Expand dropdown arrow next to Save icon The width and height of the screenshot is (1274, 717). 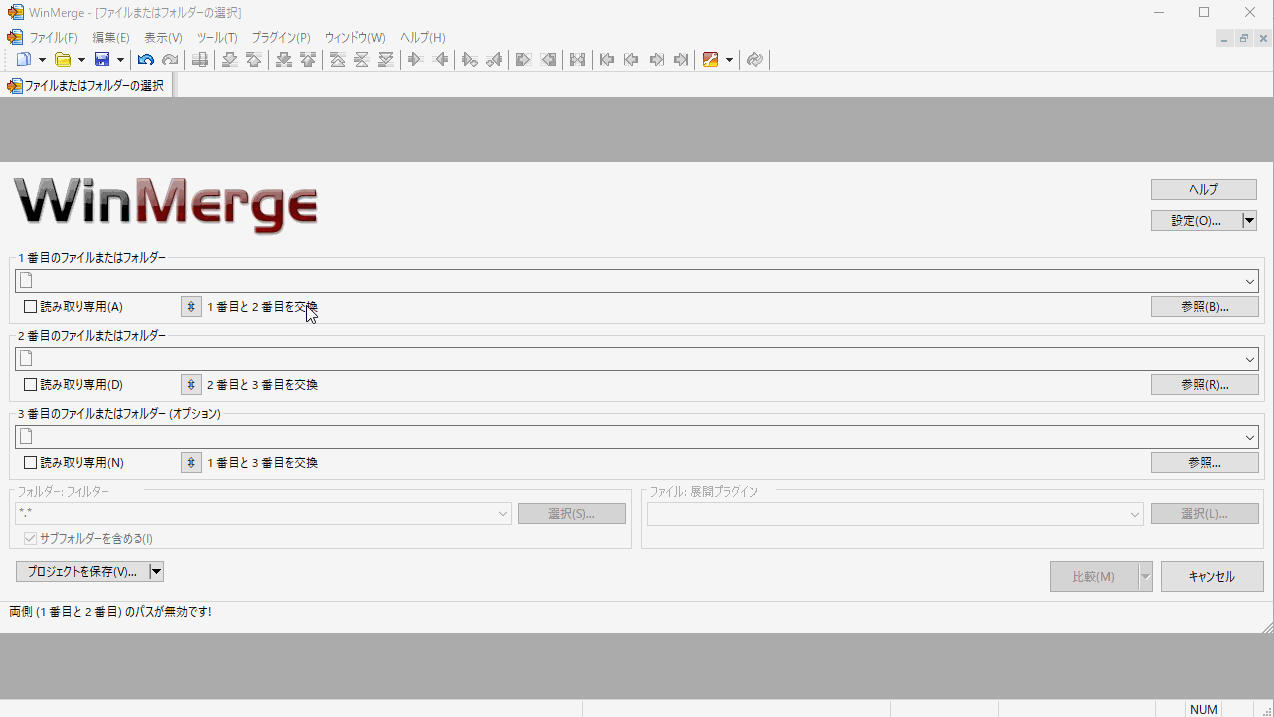coord(120,60)
